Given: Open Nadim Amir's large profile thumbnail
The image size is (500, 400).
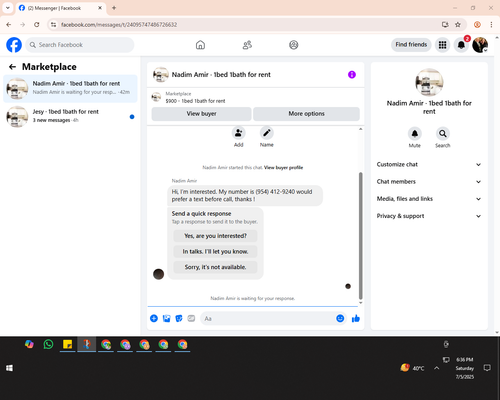Looking at the screenshot, I should (x=429, y=82).
